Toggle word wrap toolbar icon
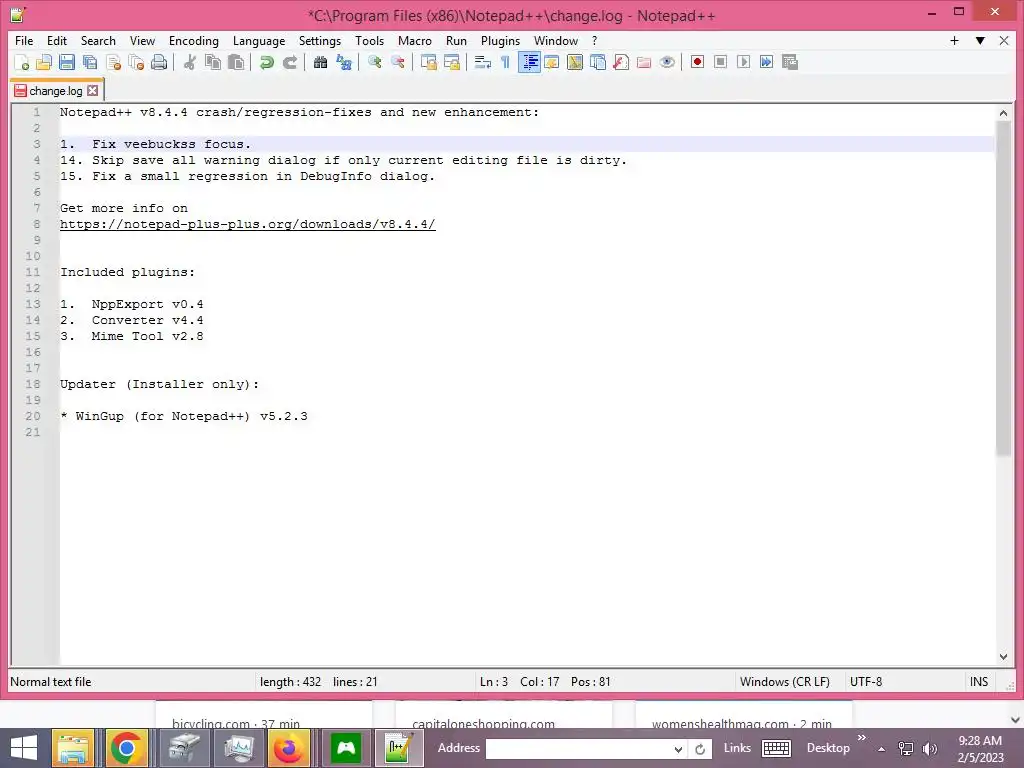This screenshot has height=768, width=1024. 483,62
